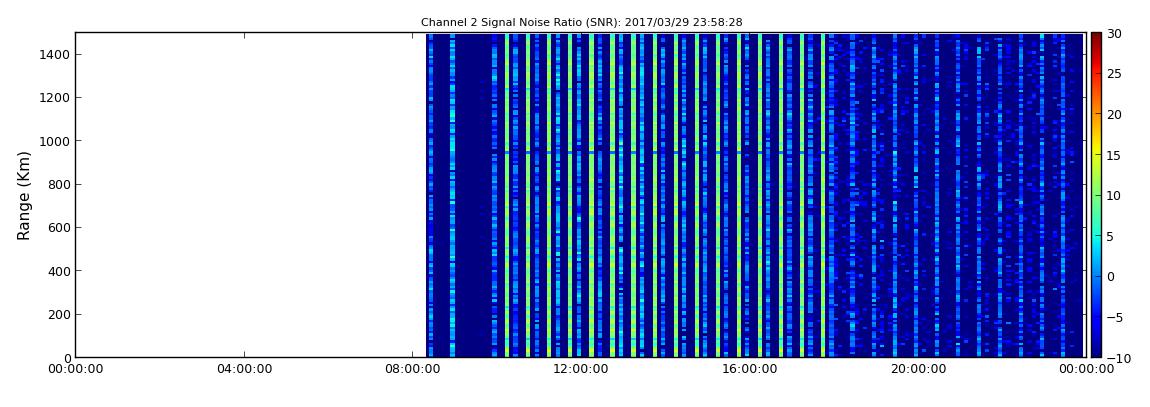The image size is (1150, 407).
Task: Click the colorbar label -5
Action: 1115,318
